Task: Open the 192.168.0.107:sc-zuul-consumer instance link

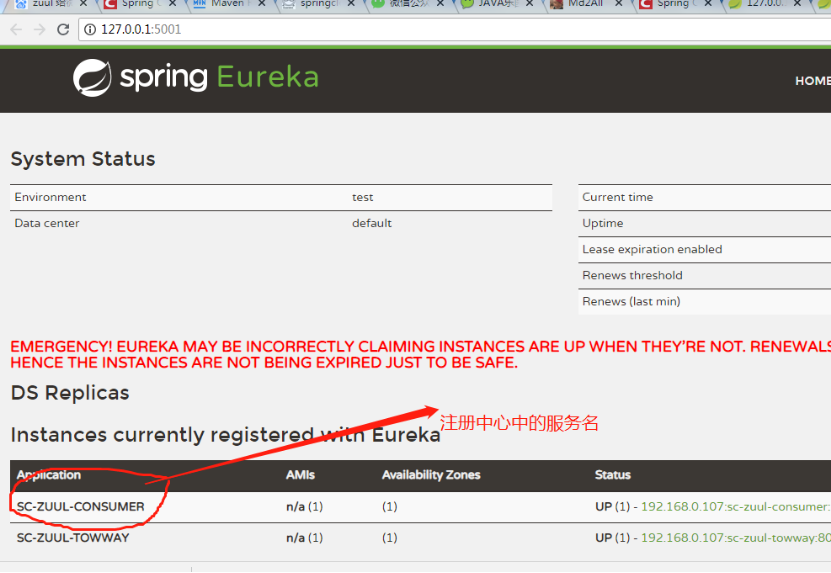Action: click(736, 507)
